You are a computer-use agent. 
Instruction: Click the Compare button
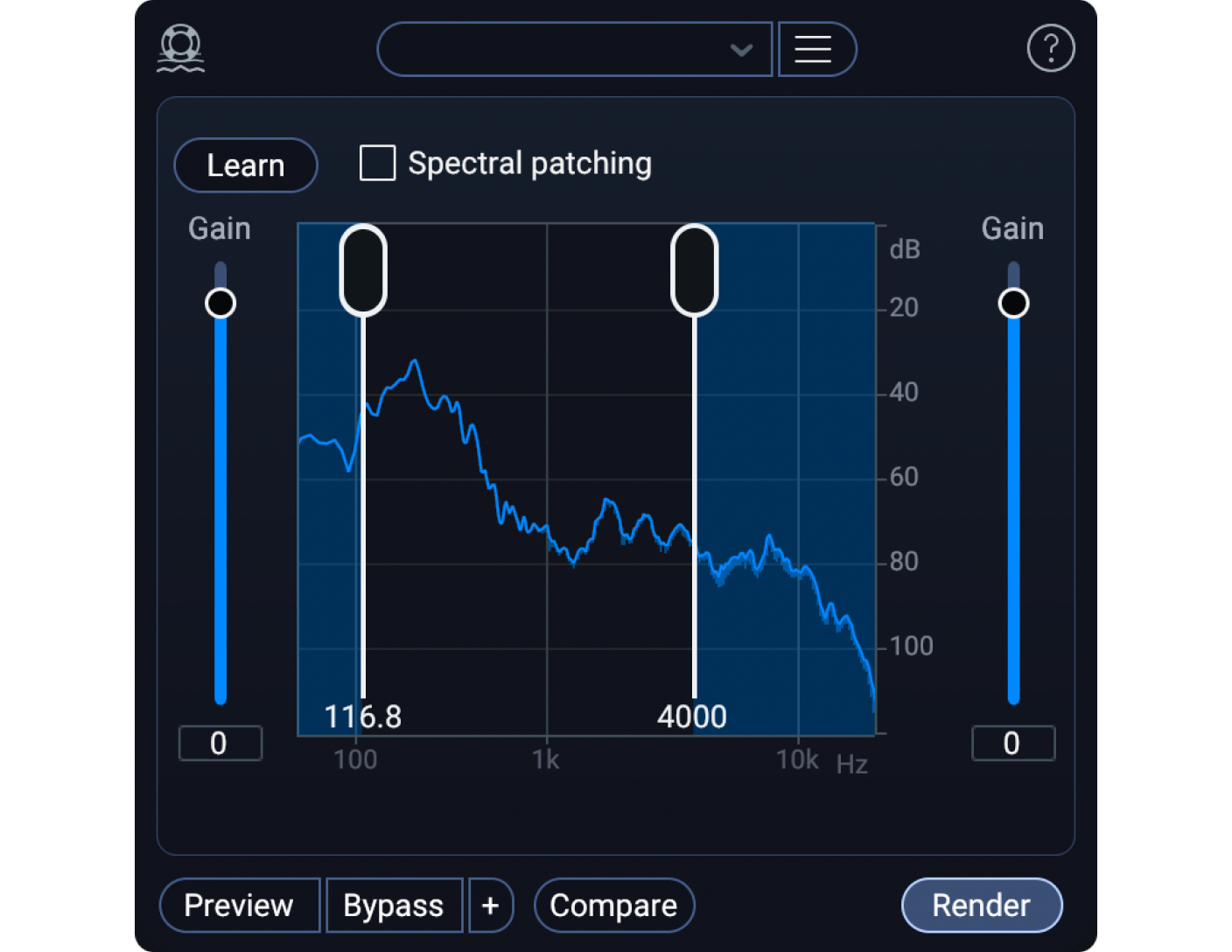click(614, 905)
